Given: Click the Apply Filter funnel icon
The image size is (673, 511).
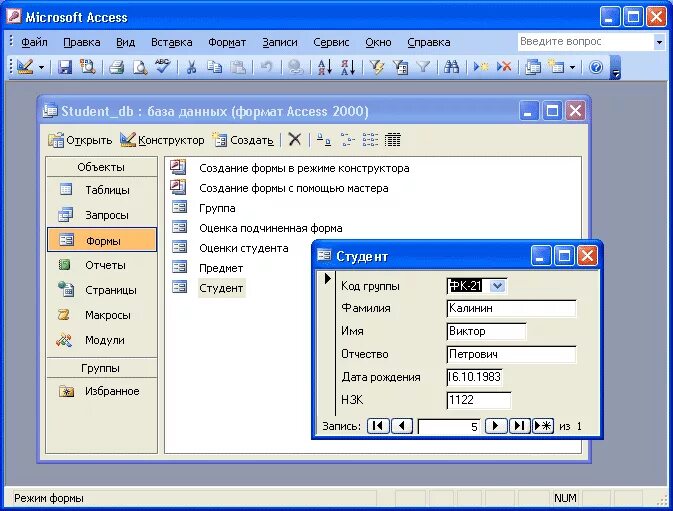Looking at the screenshot, I should (x=423, y=67).
